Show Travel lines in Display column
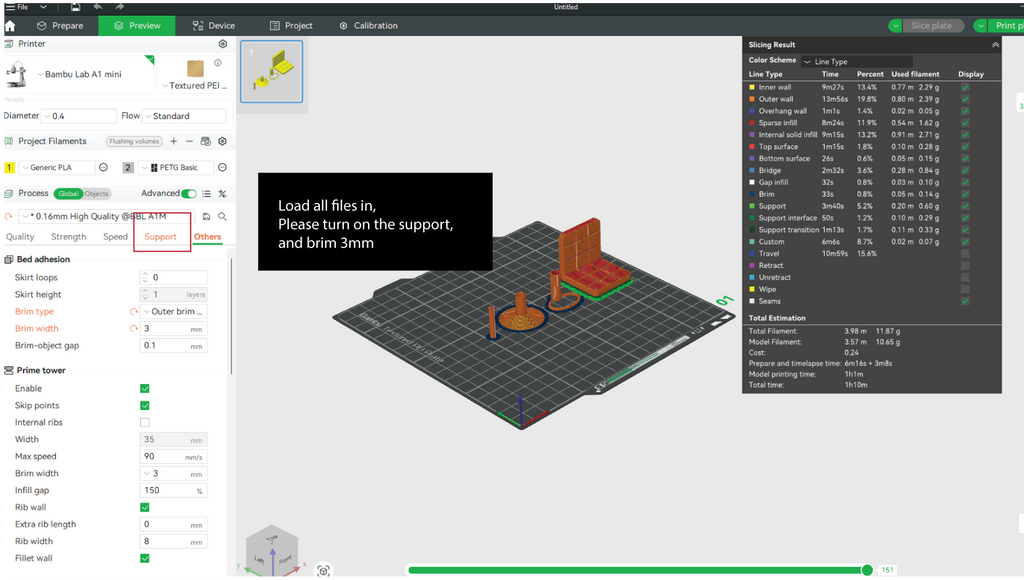The height and width of the screenshot is (580, 1024). click(965, 253)
